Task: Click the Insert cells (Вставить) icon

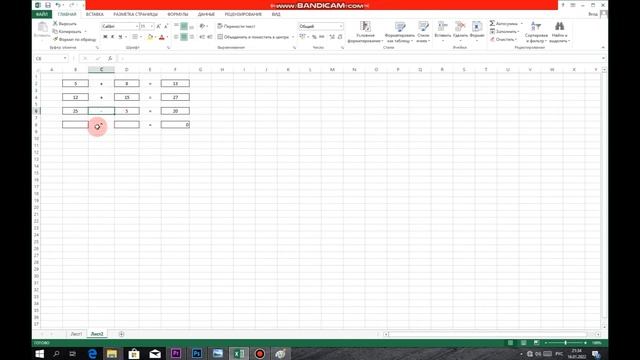Action: pos(442,27)
